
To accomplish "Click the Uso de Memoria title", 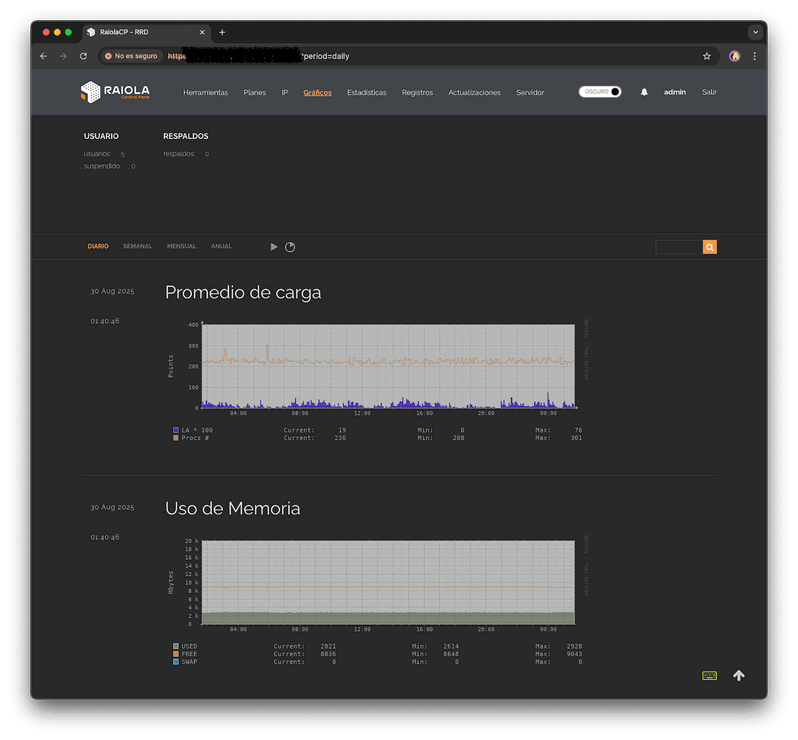I will click(233, 508).
